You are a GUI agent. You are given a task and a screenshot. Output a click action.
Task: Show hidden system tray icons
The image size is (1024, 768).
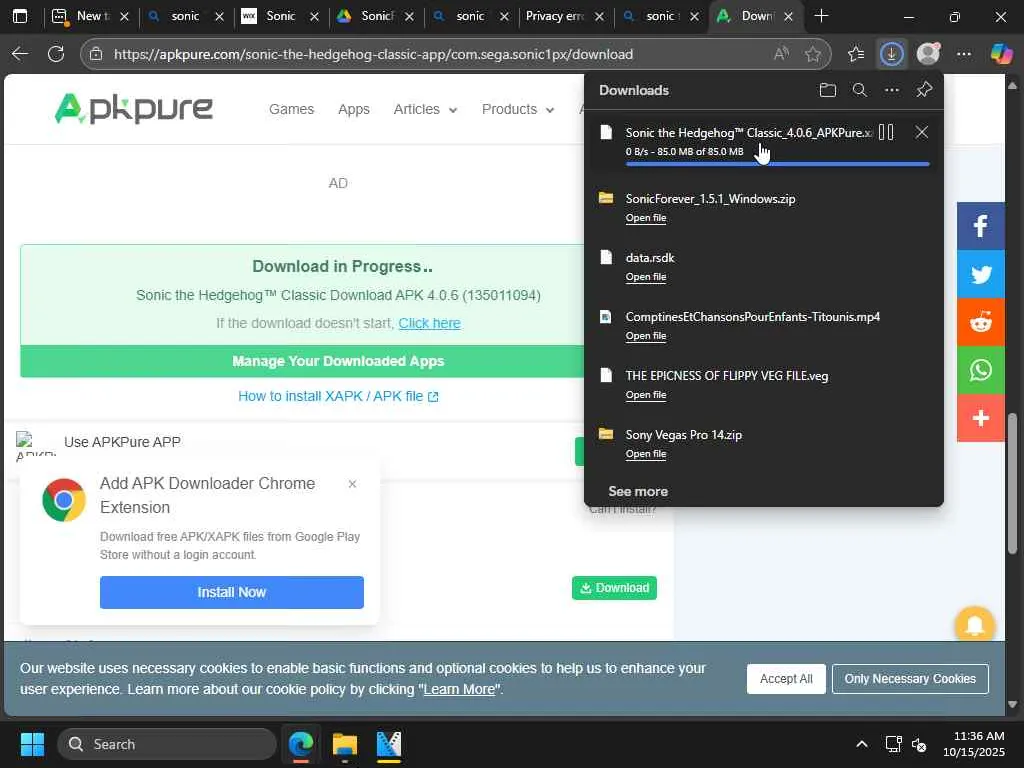862,744
